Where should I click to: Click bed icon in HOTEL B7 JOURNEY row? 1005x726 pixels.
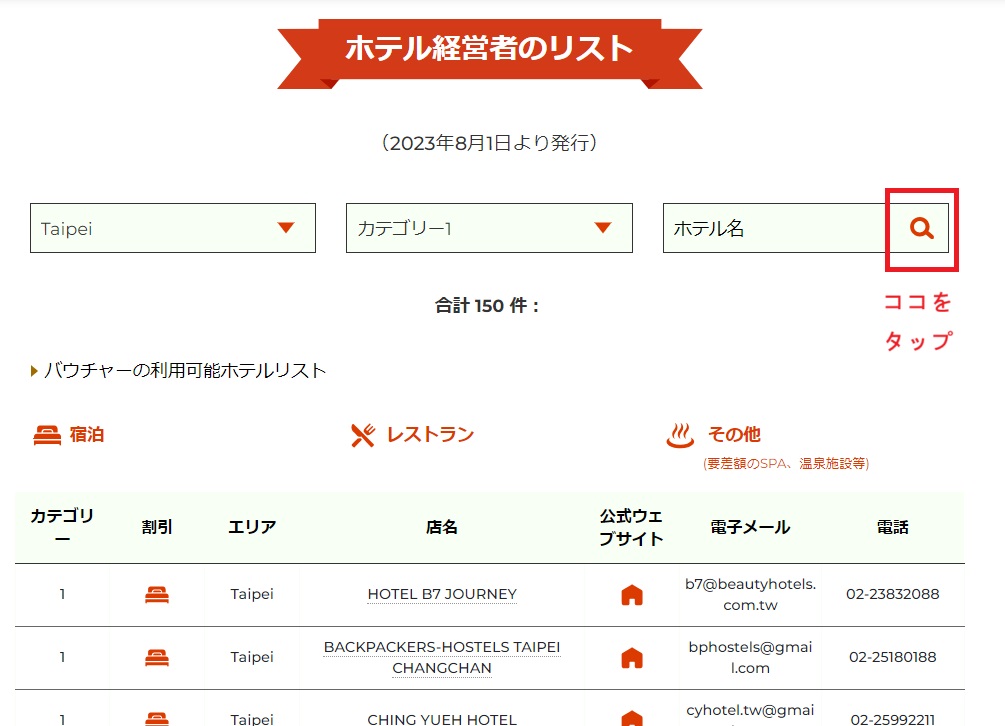pos(157,595)
